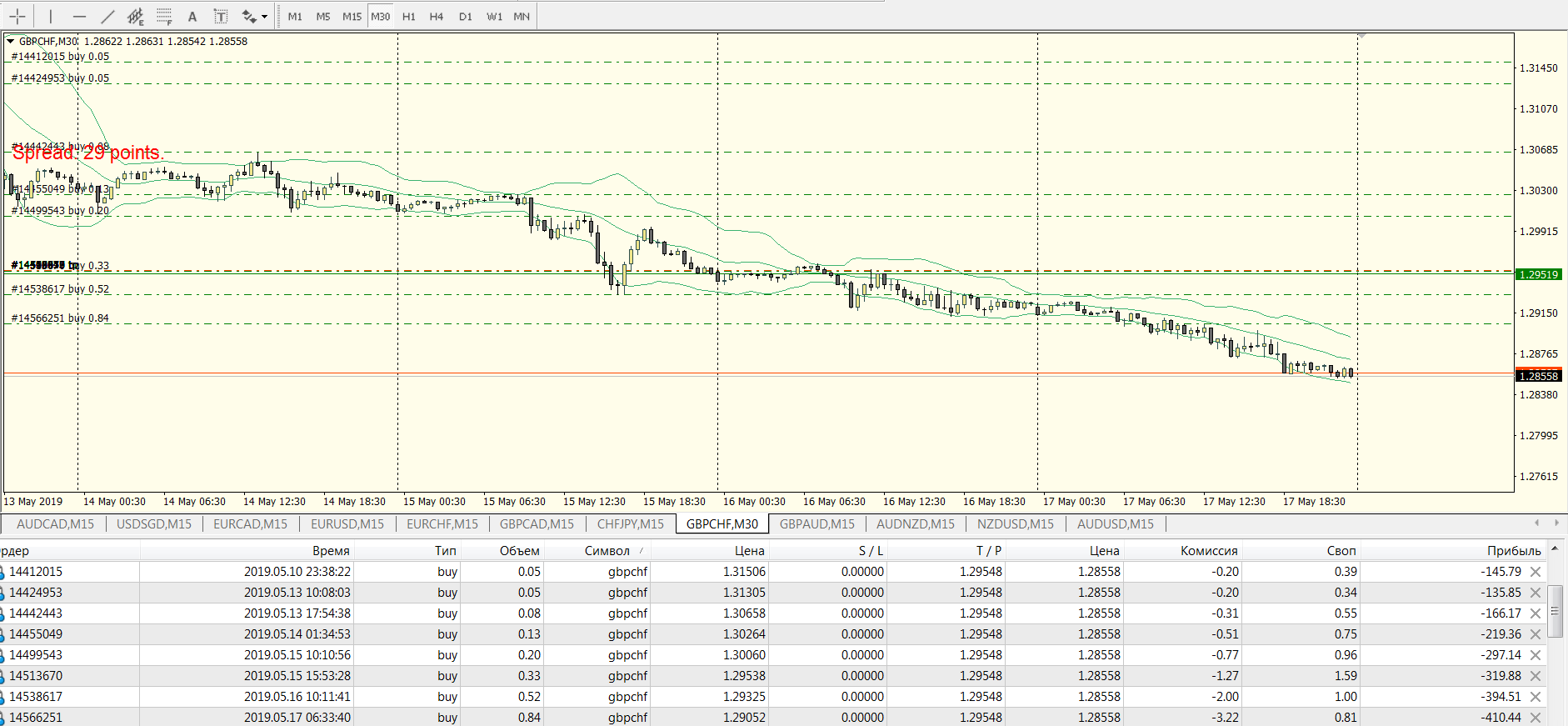Open the EURUSD,M15 chart tab
Image resolution: width=1568 pixels, height=726 pixels.
click(347, 524)
